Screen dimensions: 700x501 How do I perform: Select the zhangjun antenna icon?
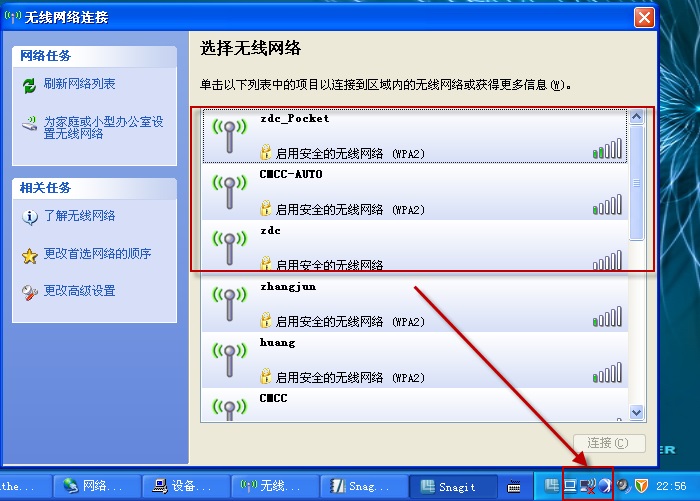(229, 304)
